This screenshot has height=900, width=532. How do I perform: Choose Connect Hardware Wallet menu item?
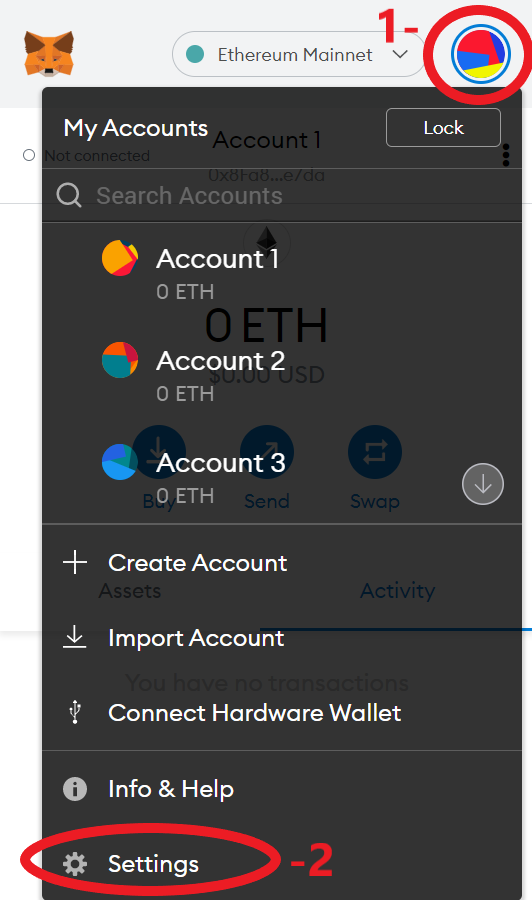(282, 712)
